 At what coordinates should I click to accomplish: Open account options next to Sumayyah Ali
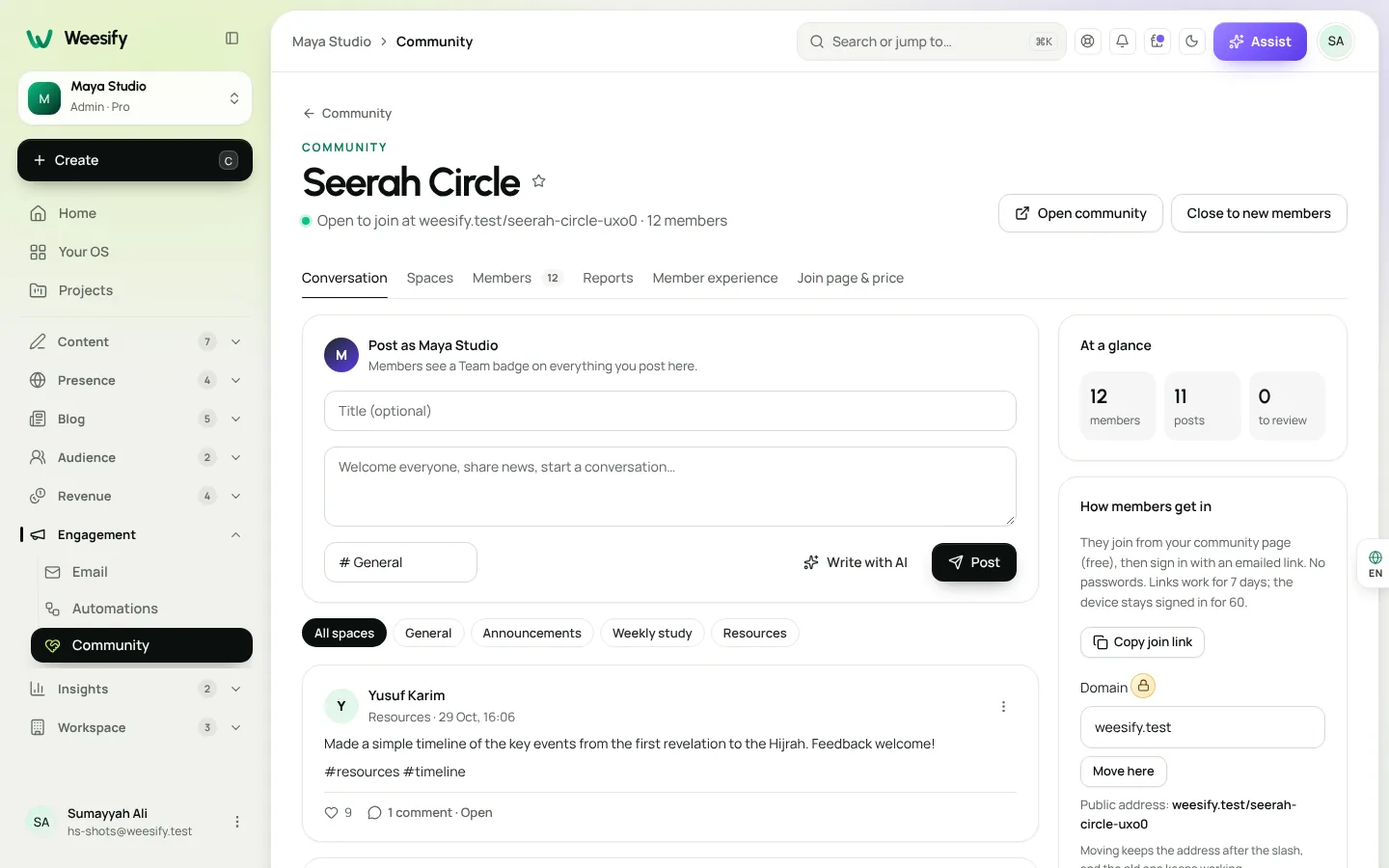coord(237,822)
